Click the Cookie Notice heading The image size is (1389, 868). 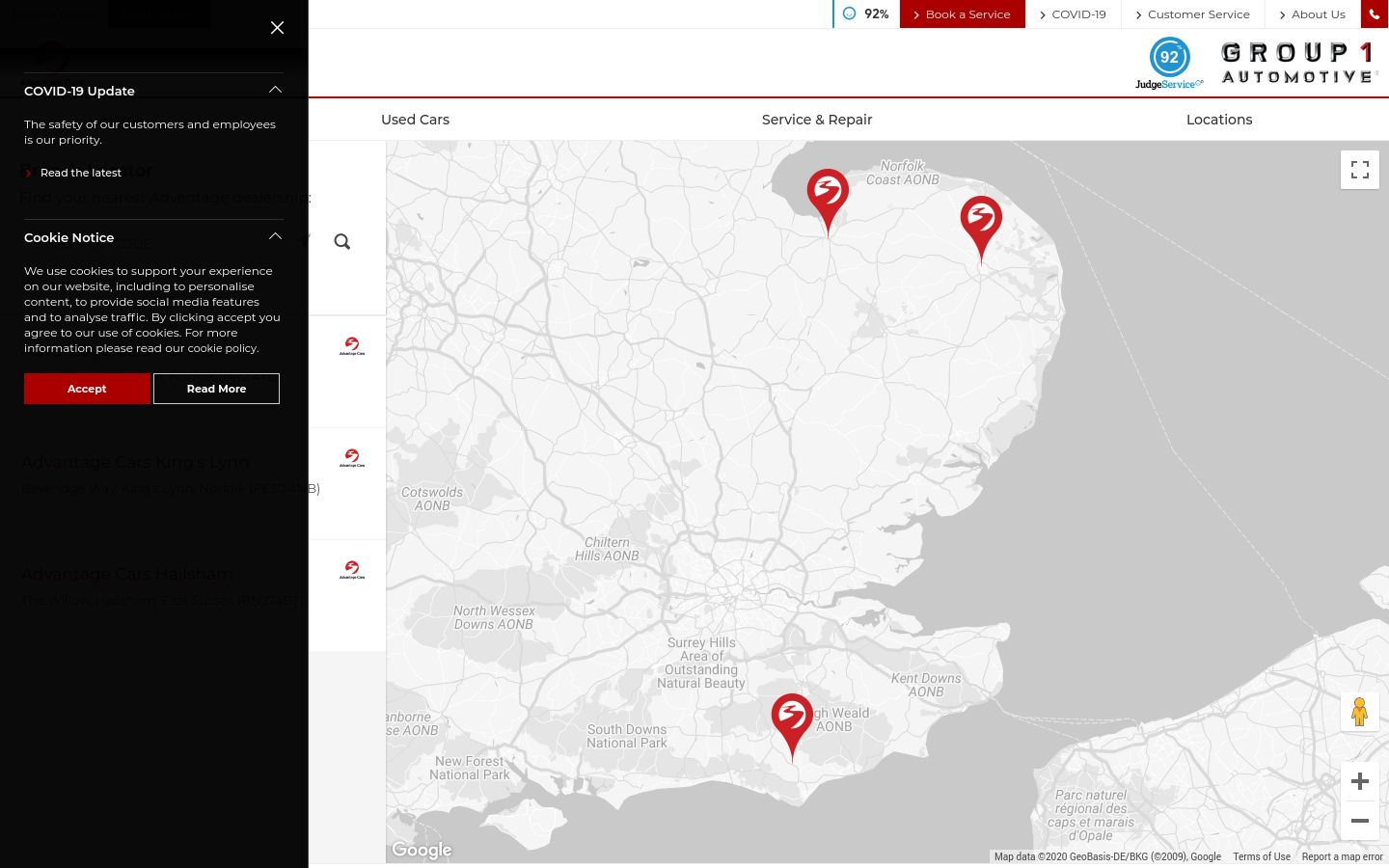click(68, 237)
